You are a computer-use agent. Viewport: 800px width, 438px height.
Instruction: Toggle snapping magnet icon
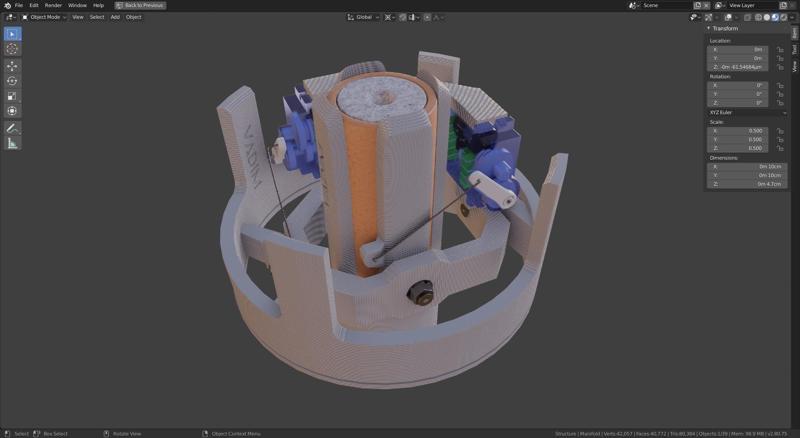[403, 17]
